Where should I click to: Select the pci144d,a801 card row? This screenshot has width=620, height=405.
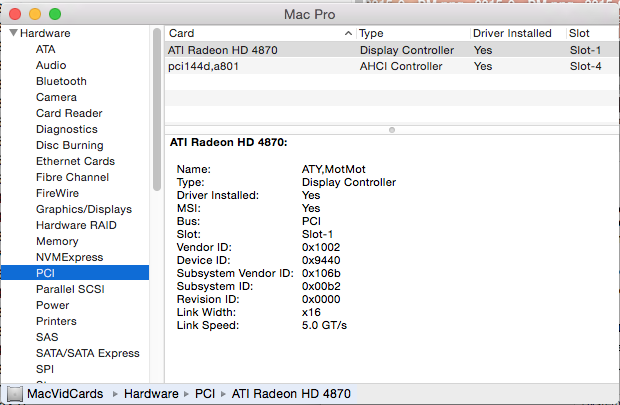pos(392,66)
